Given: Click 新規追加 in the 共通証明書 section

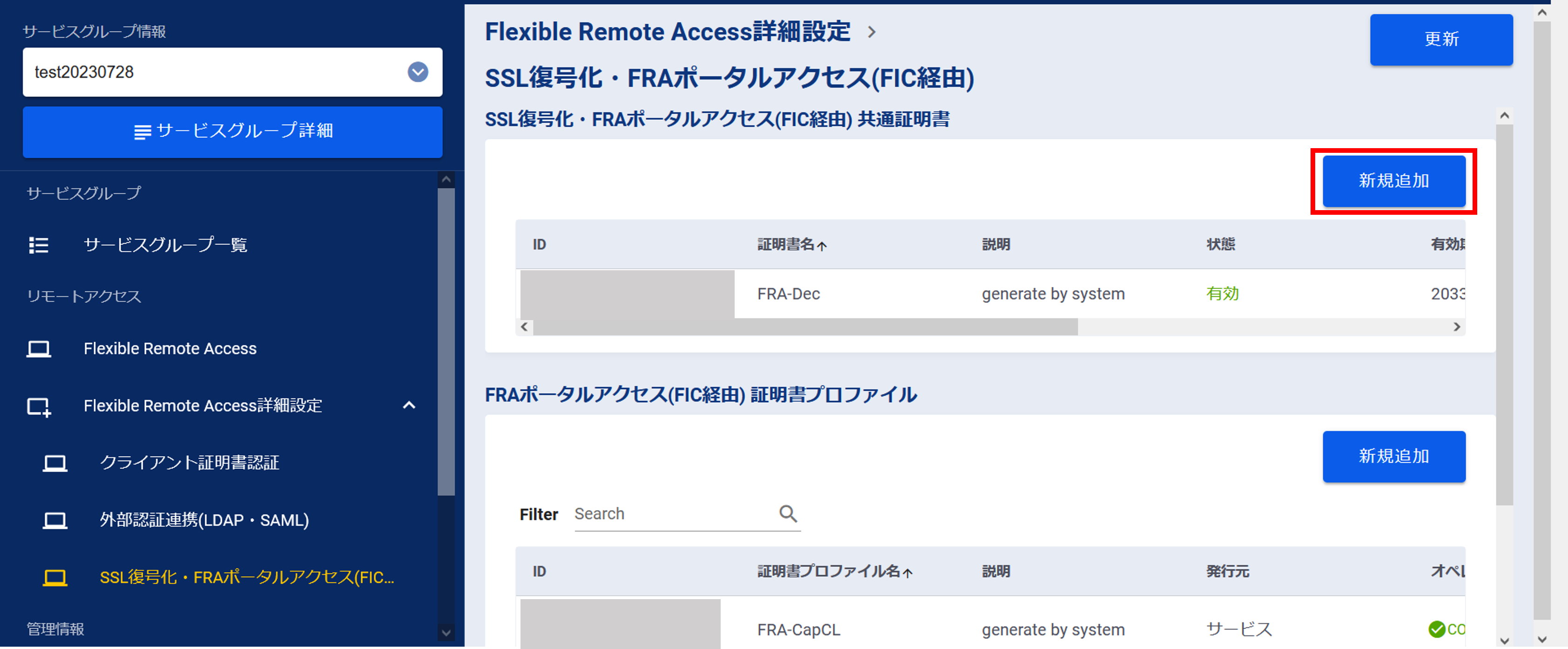Looking at the screenshot, I should (1393, 181).
